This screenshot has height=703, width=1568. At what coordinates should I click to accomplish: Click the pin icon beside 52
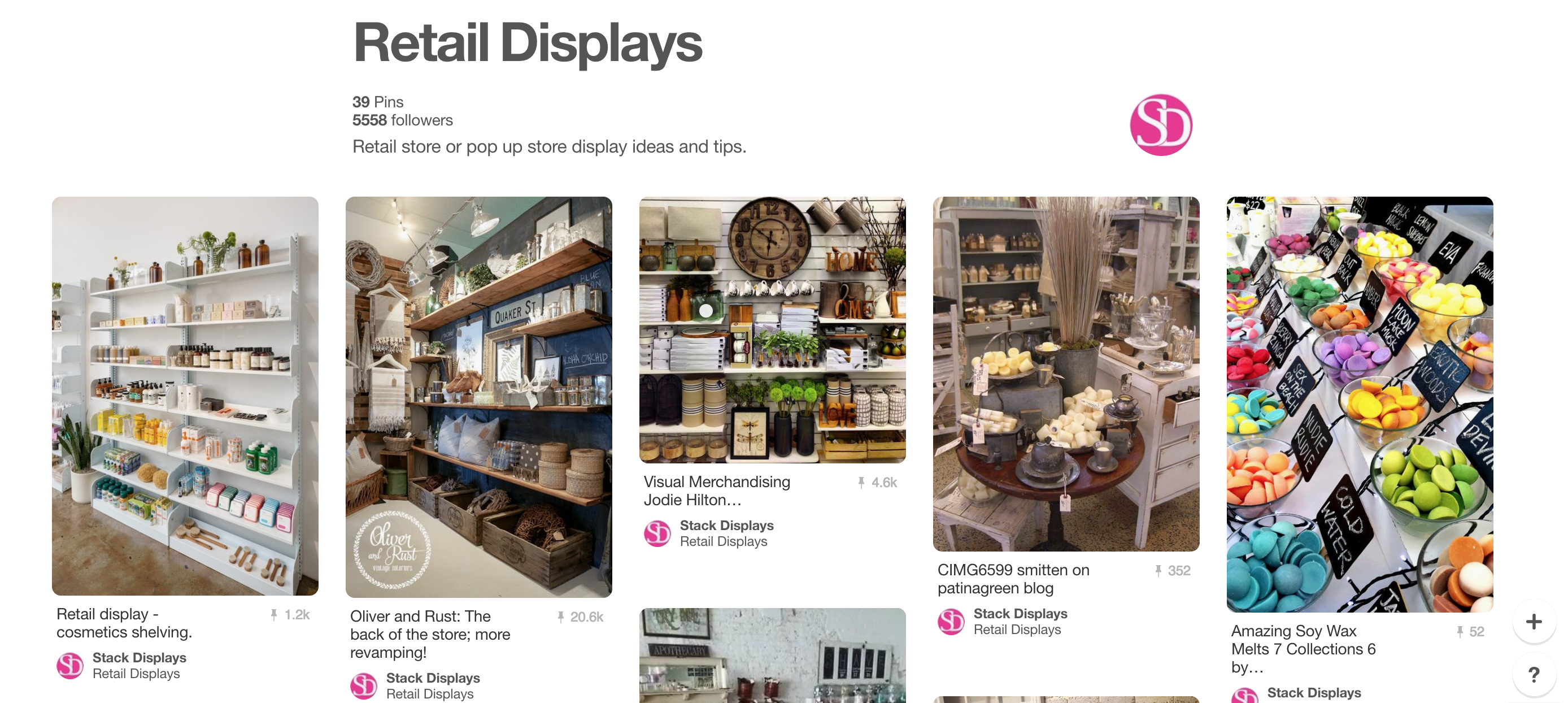point(1460,632)
